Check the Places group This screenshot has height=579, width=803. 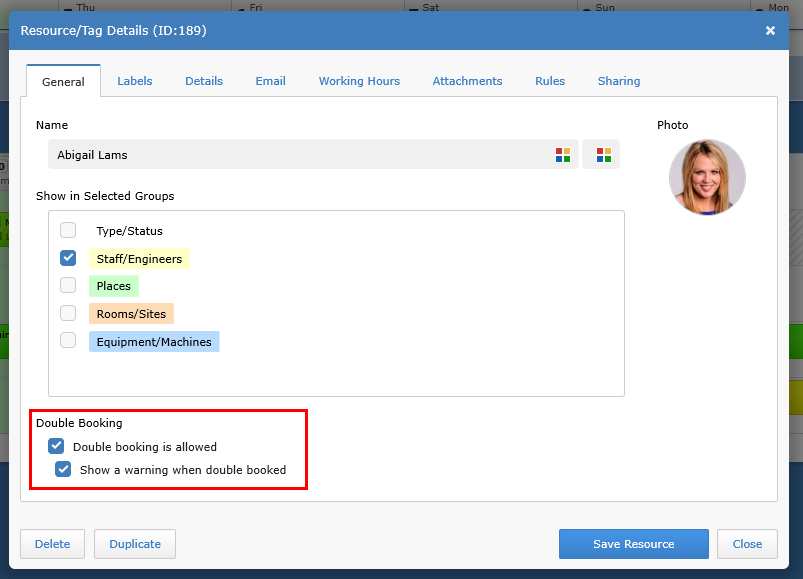68,285
